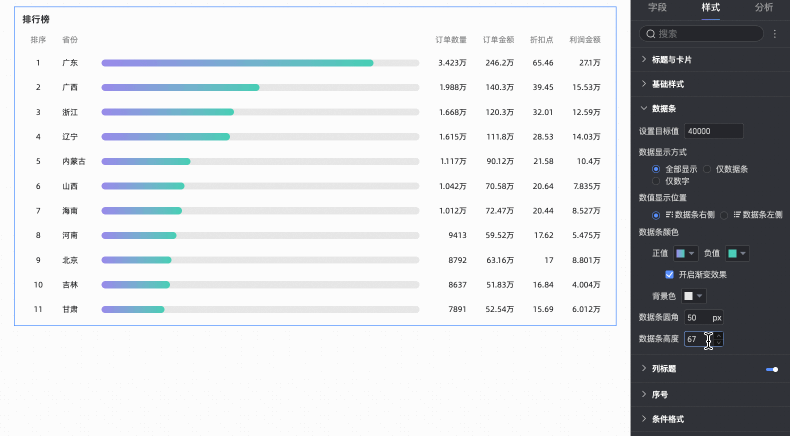Switch to the 字段 tab
This screenshot has height=436, width=790.
(657, 7)
